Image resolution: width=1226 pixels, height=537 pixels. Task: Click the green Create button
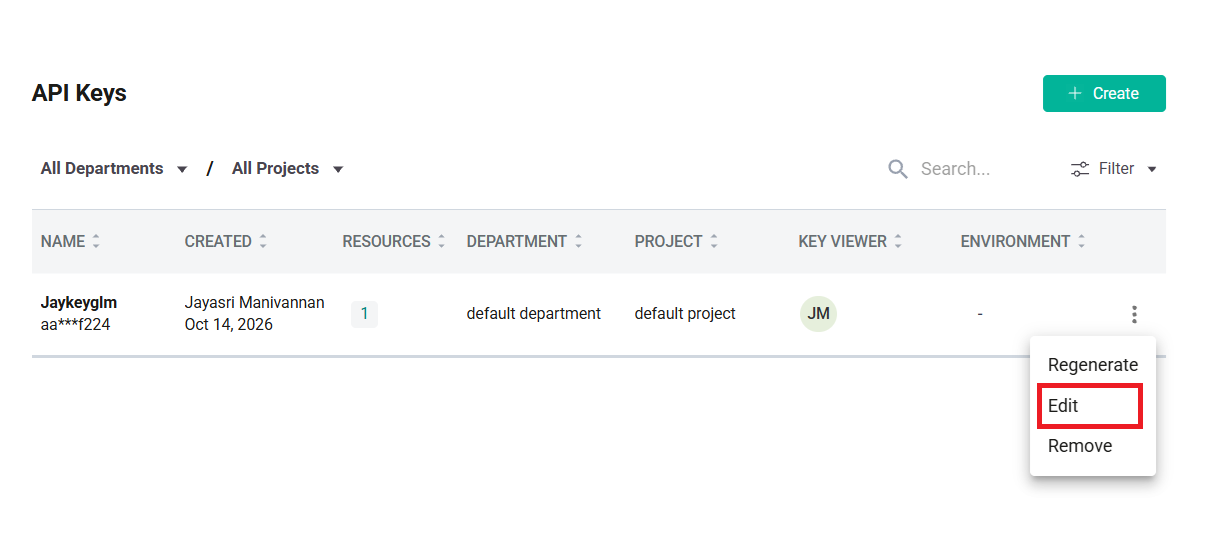pyautogui.click(x=1104, y=93)
